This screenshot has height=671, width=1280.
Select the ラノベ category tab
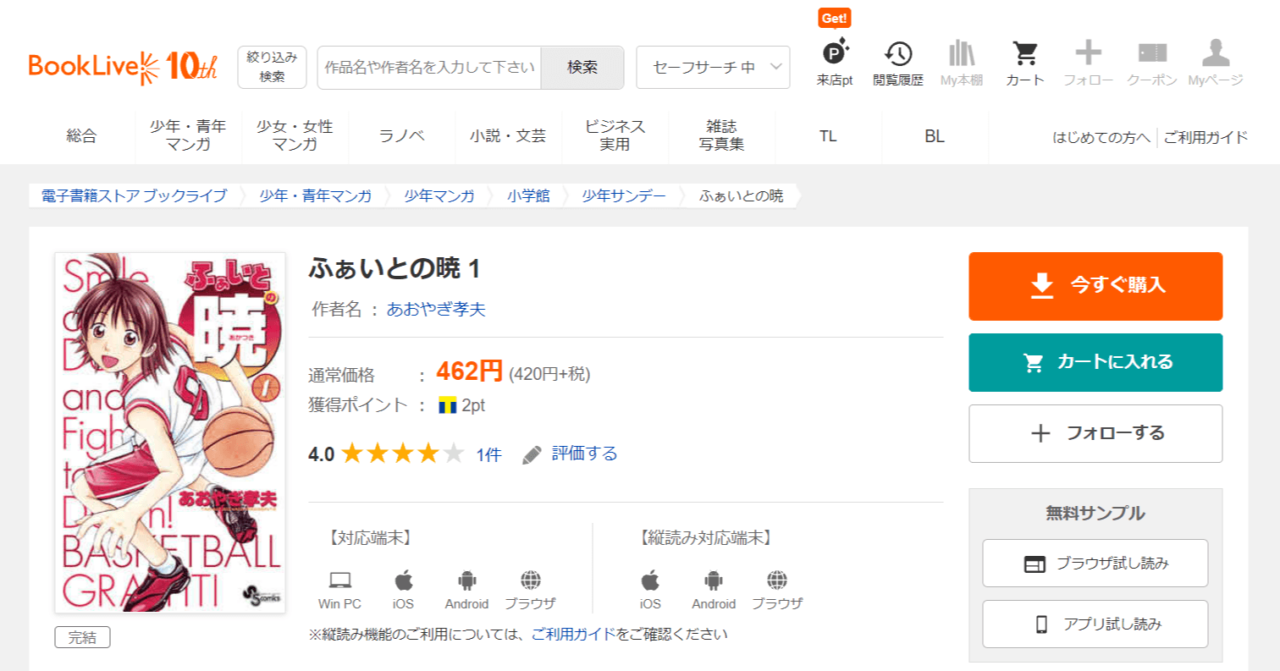(x=402, y=136)
